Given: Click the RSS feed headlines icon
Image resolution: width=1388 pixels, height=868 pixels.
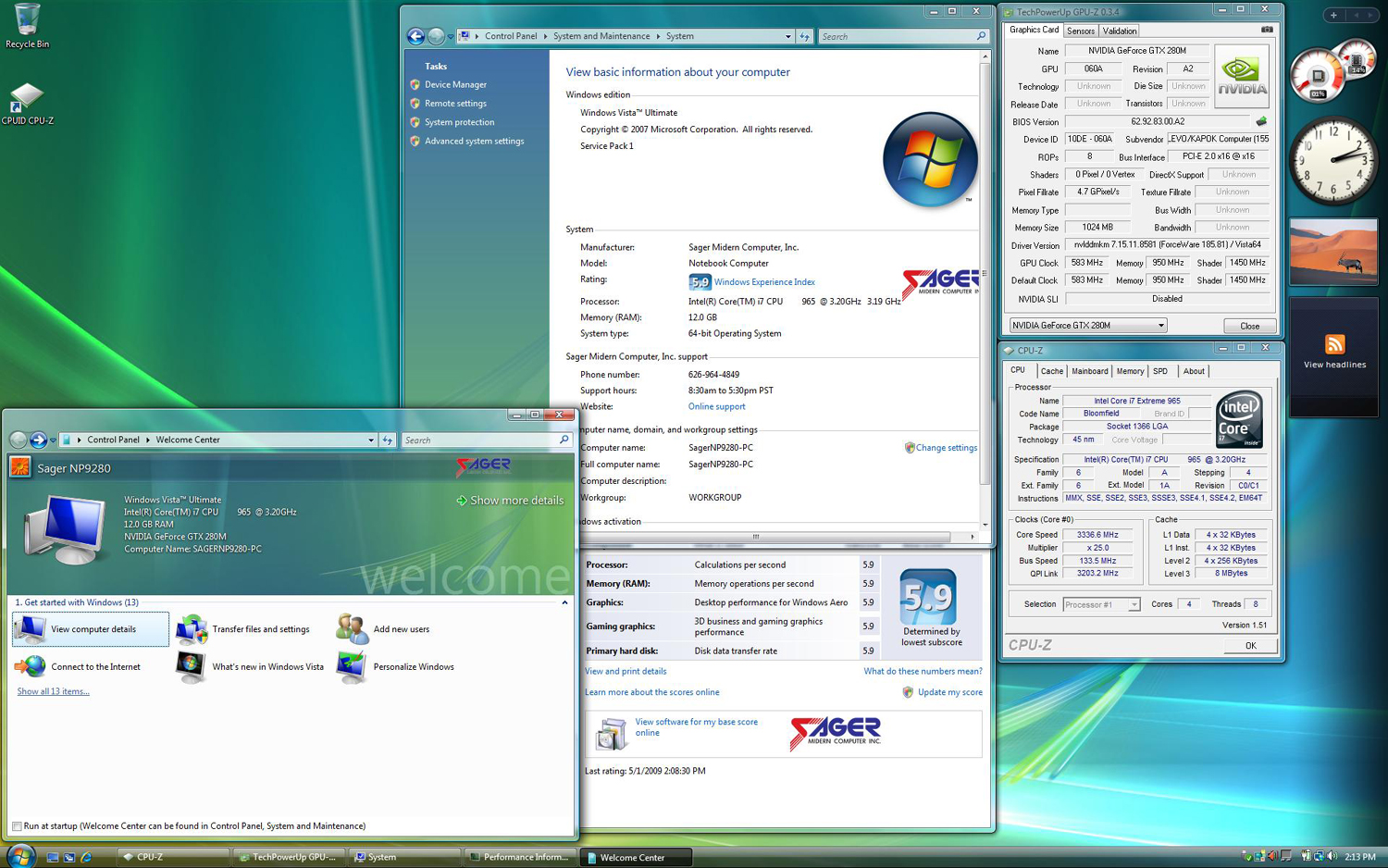Looking at the screenshot, I should coord(1334,344).
